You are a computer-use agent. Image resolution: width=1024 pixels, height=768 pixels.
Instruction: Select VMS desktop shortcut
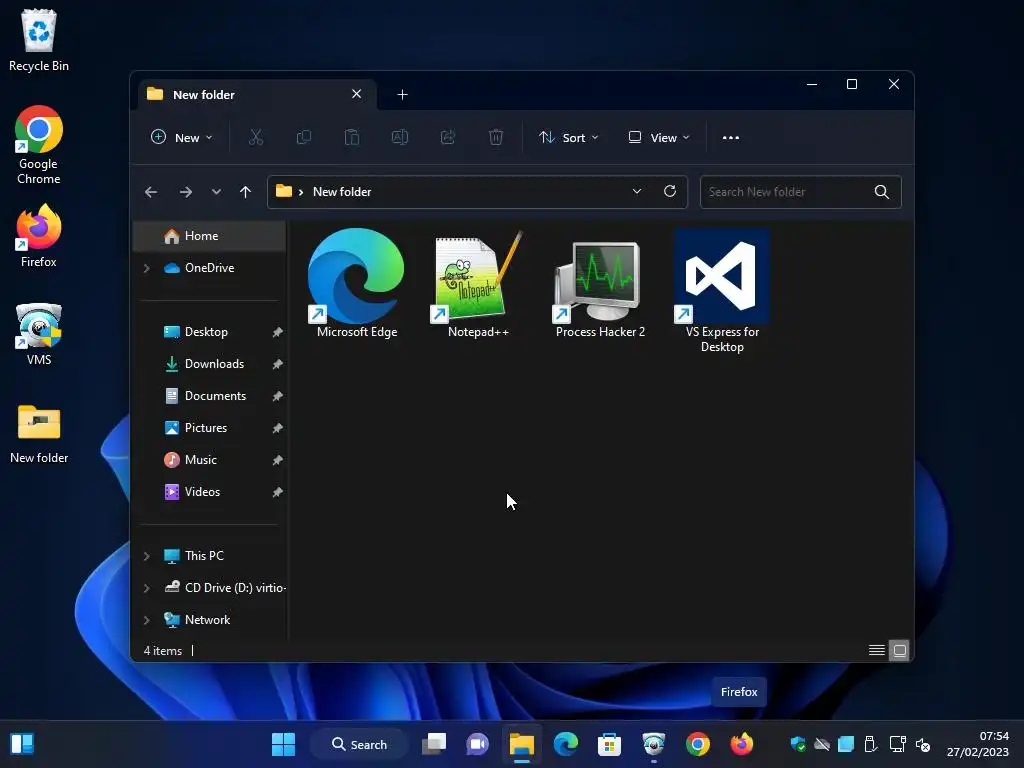click(39, 334)
